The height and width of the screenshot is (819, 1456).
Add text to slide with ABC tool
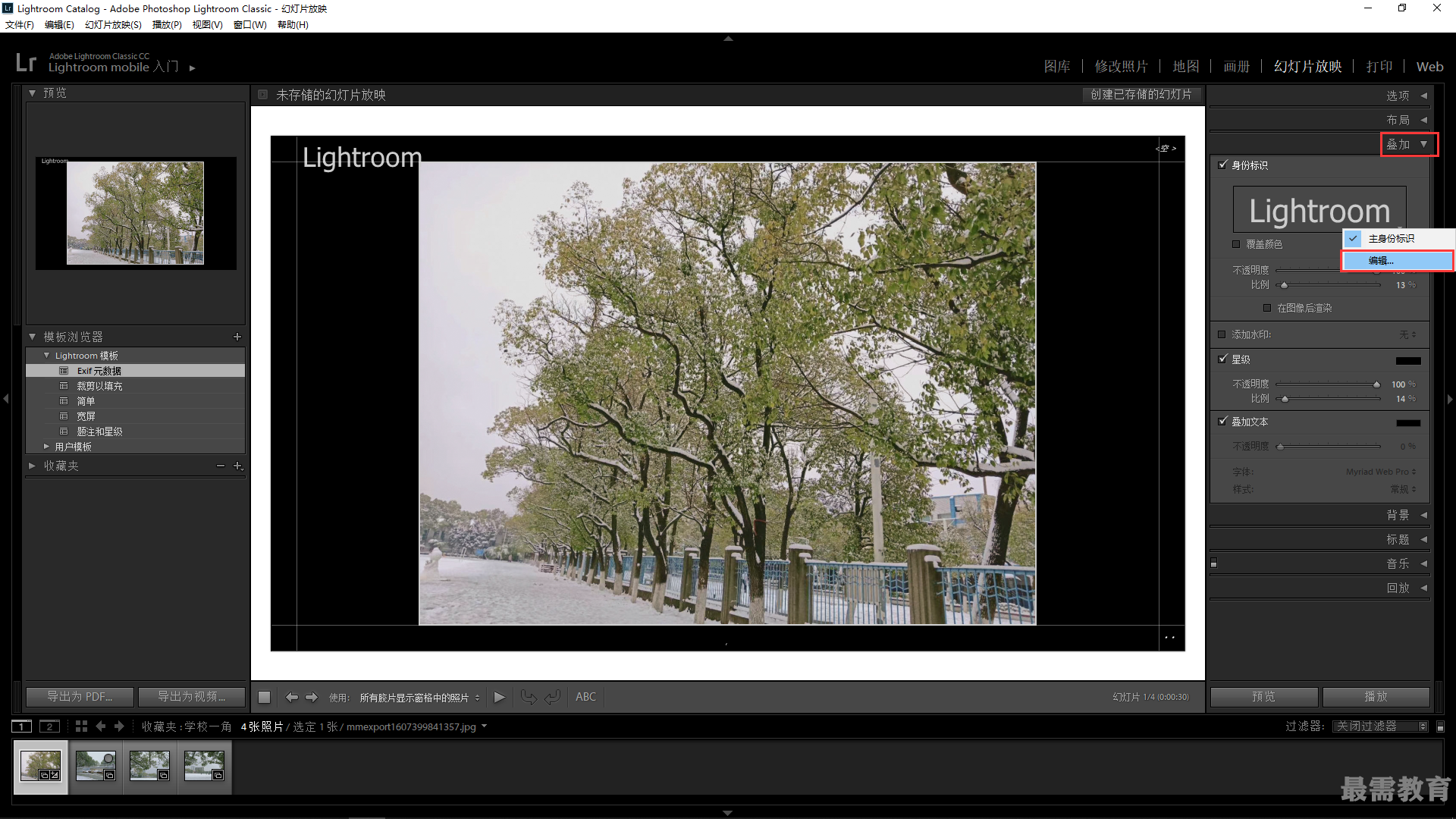(x=585, y=697)
